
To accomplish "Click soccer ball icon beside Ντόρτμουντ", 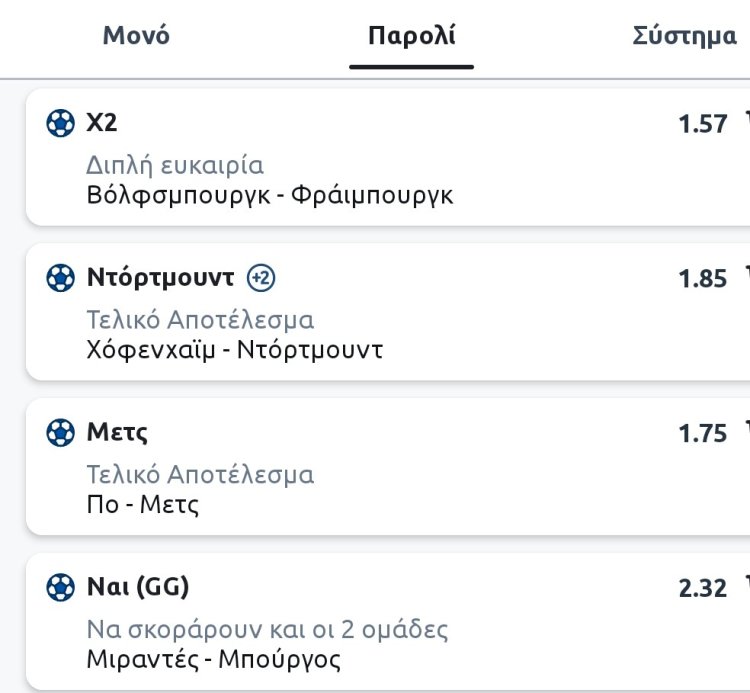I will 60,278.
